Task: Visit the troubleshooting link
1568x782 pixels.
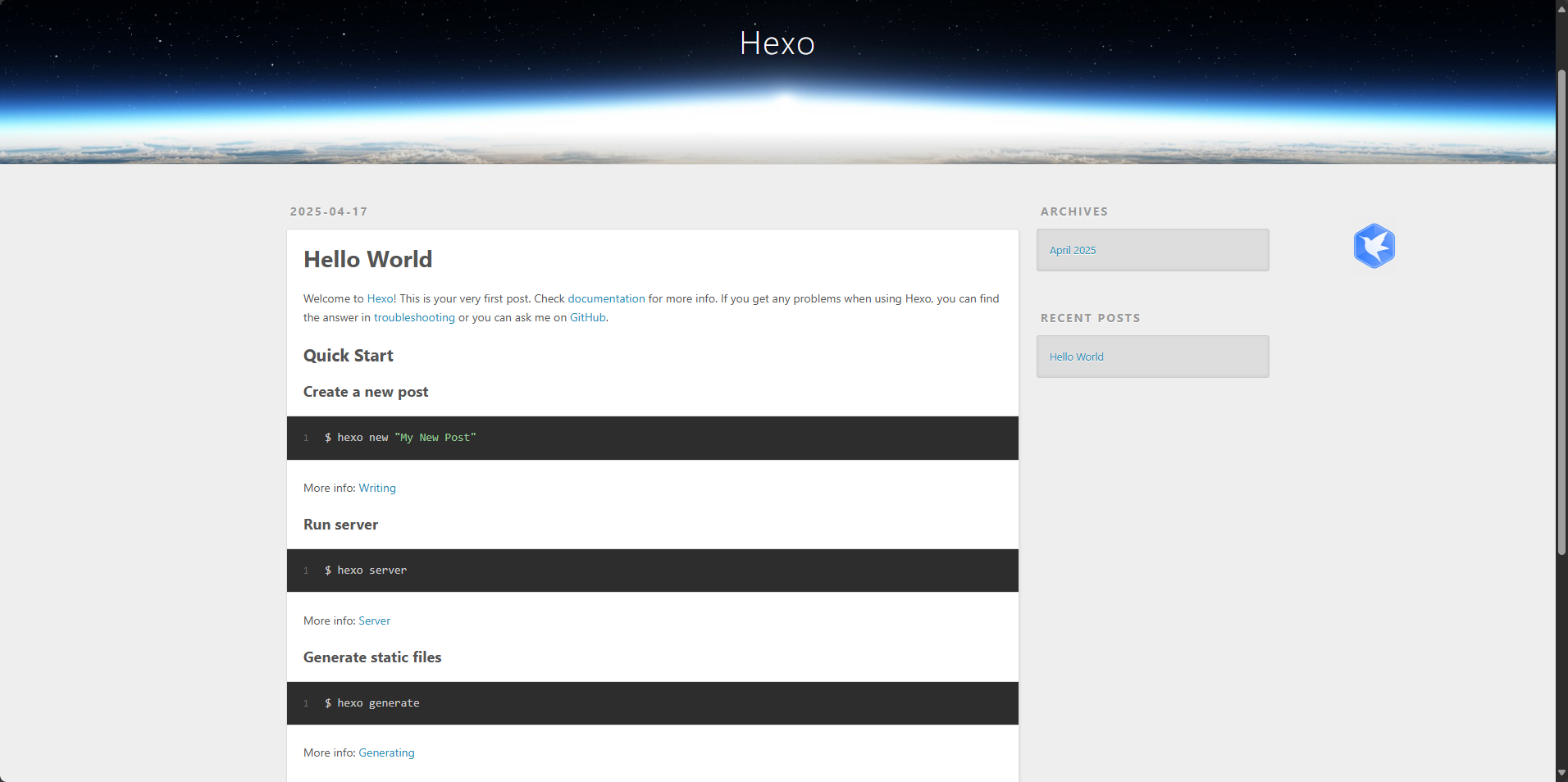Action: (414, 317)
